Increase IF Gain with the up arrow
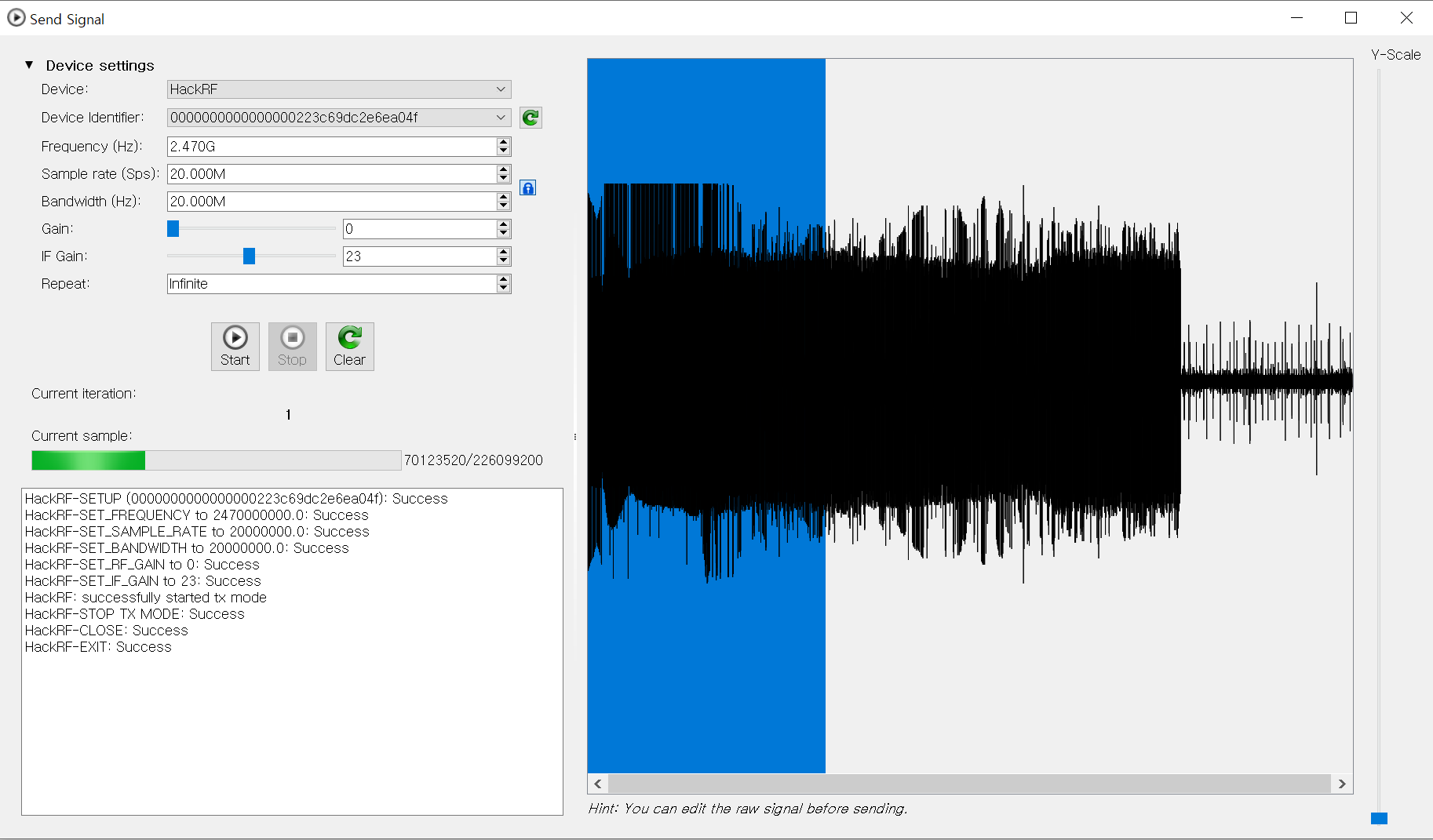This screenshot has width=1433, height=840. (x=504, y=252)
